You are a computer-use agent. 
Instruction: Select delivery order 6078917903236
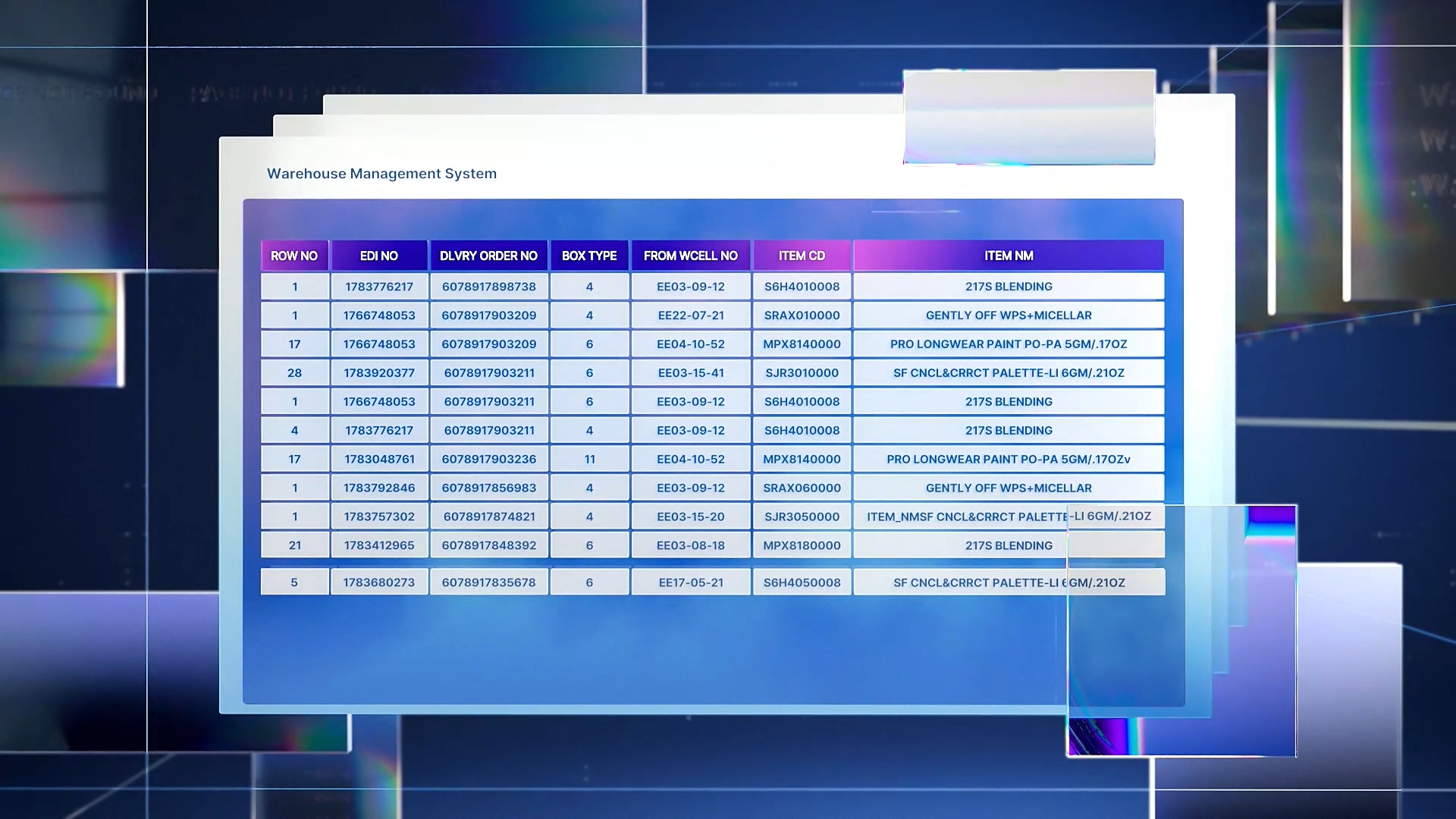[489, 460]
